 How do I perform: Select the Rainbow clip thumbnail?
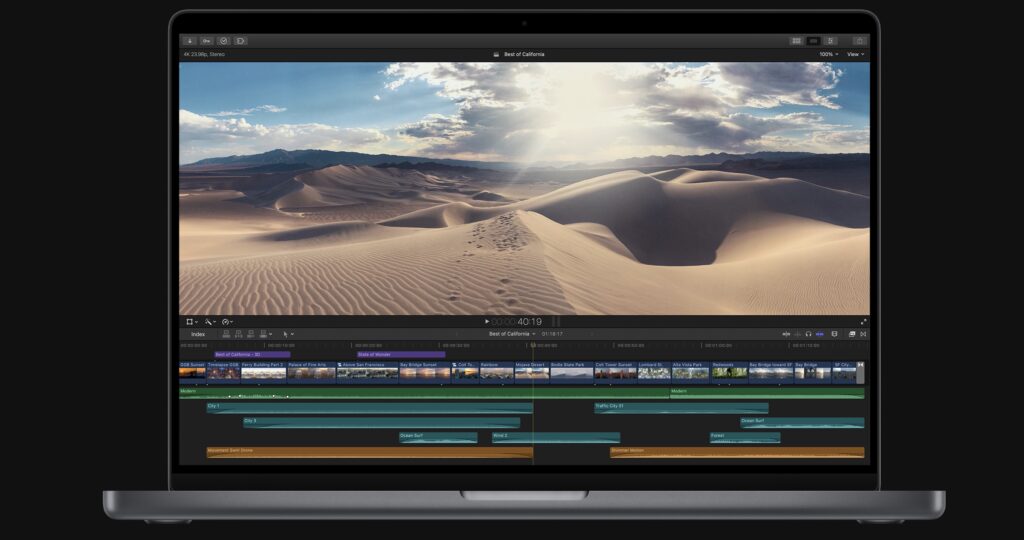pyautogui.click(x=497, y=372)
